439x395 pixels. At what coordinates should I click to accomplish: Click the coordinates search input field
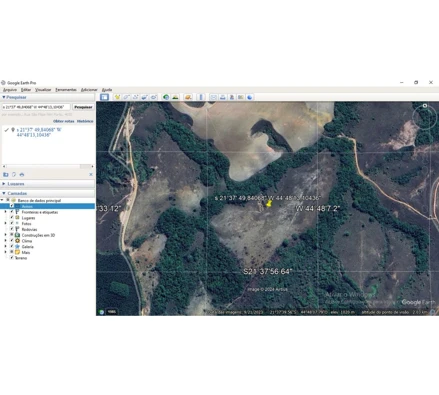coord(36,107)
